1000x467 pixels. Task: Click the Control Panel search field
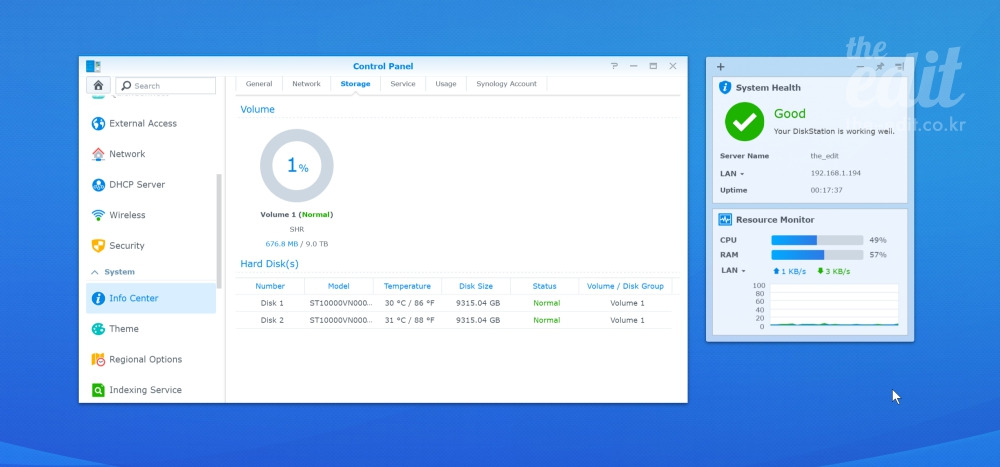(166, 85)
